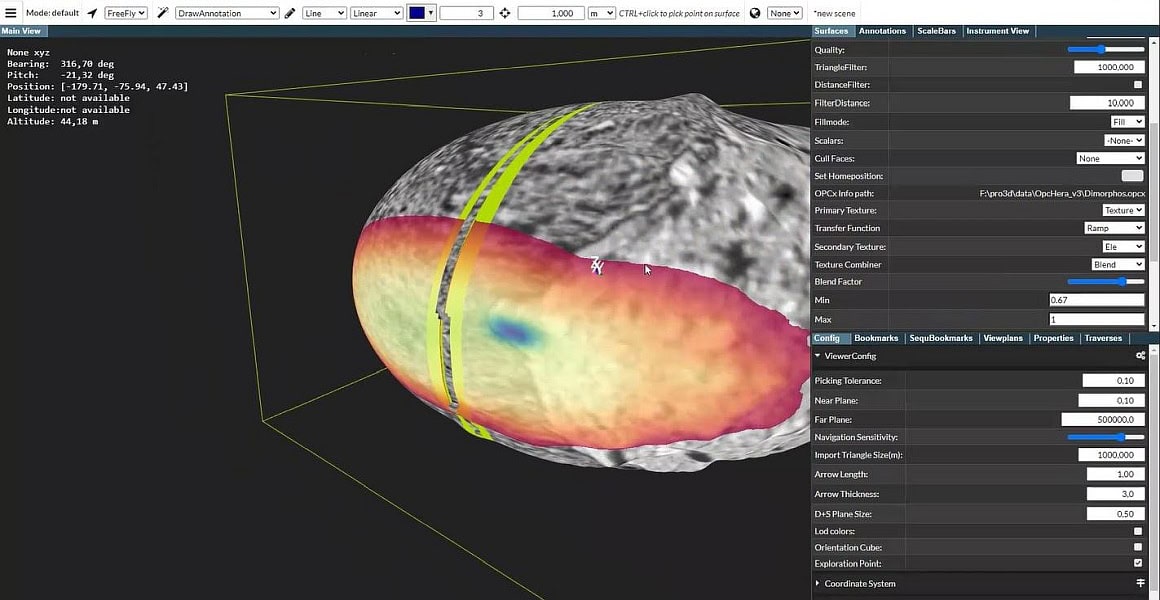Open the hamburger menu
The height and width of the screenshot is (600, 1160).
(10, 12)
